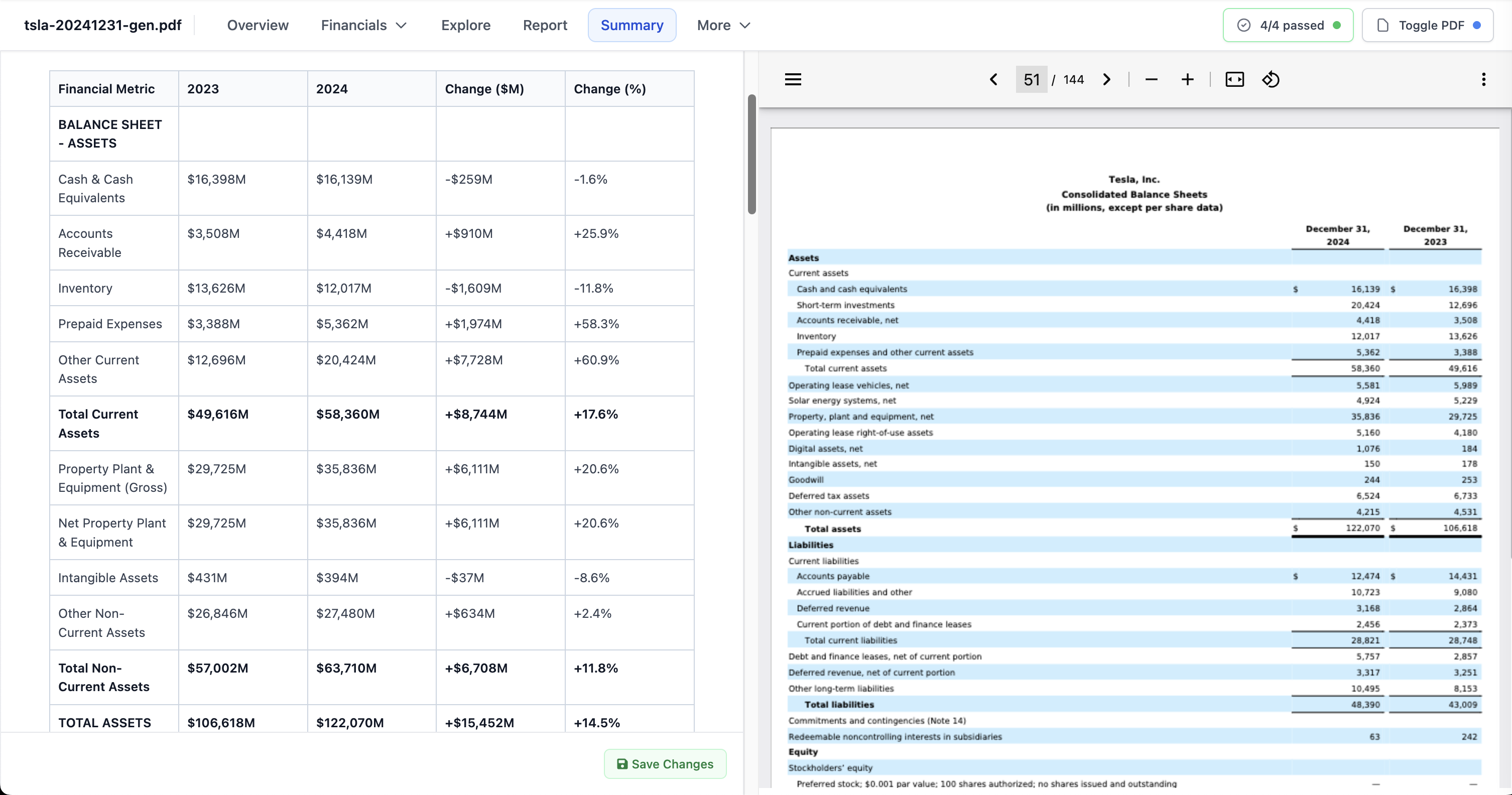The width and height of the screenshot is (1512, 795).
Task: Open PDF sidebar hamburger menu
Action: point(793,79)
